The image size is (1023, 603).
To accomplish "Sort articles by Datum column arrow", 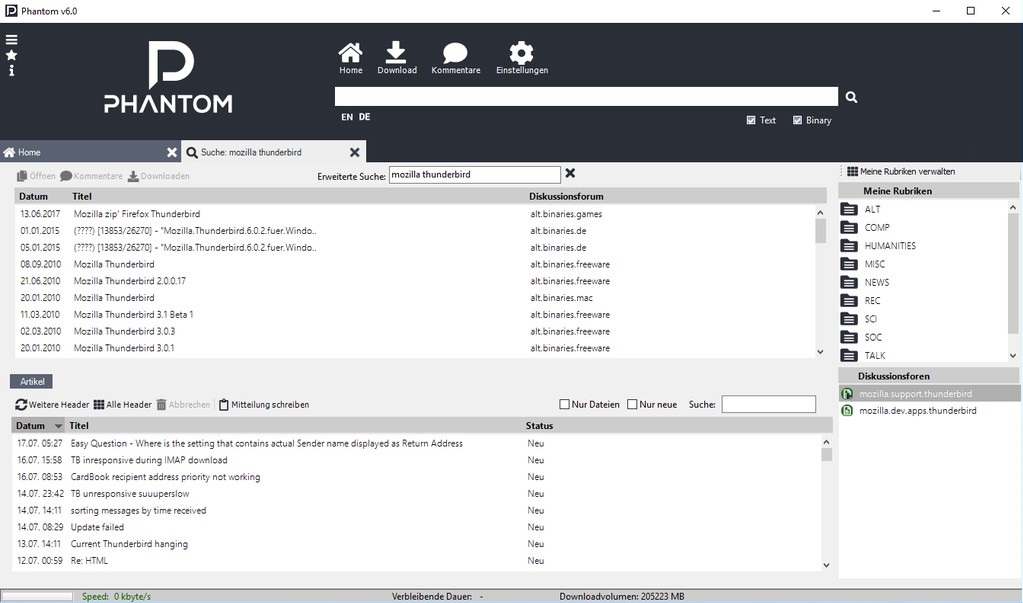I will [x=58, y=426].
